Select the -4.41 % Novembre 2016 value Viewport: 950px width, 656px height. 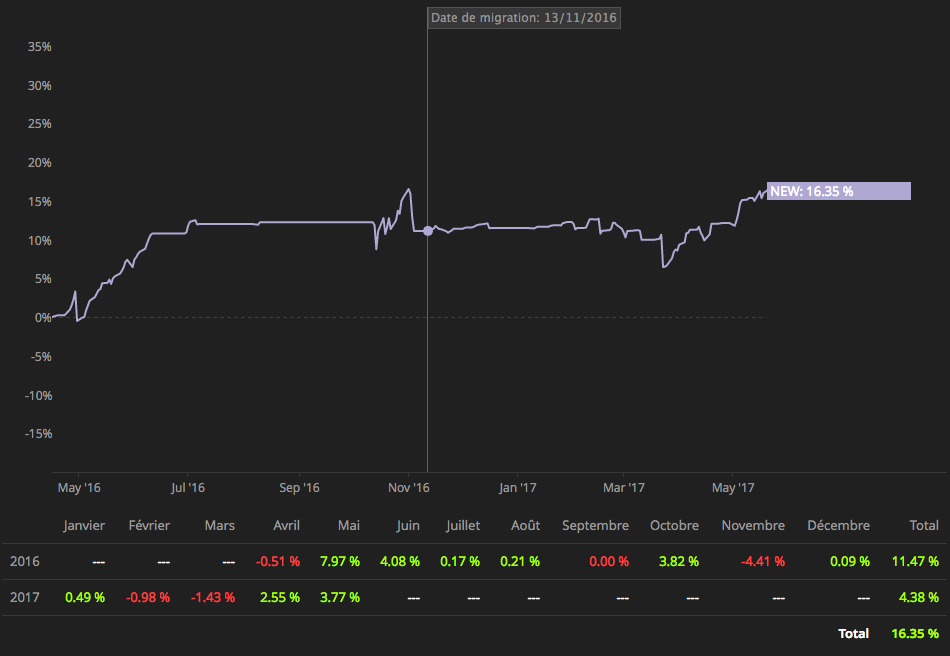click(763, 562)
